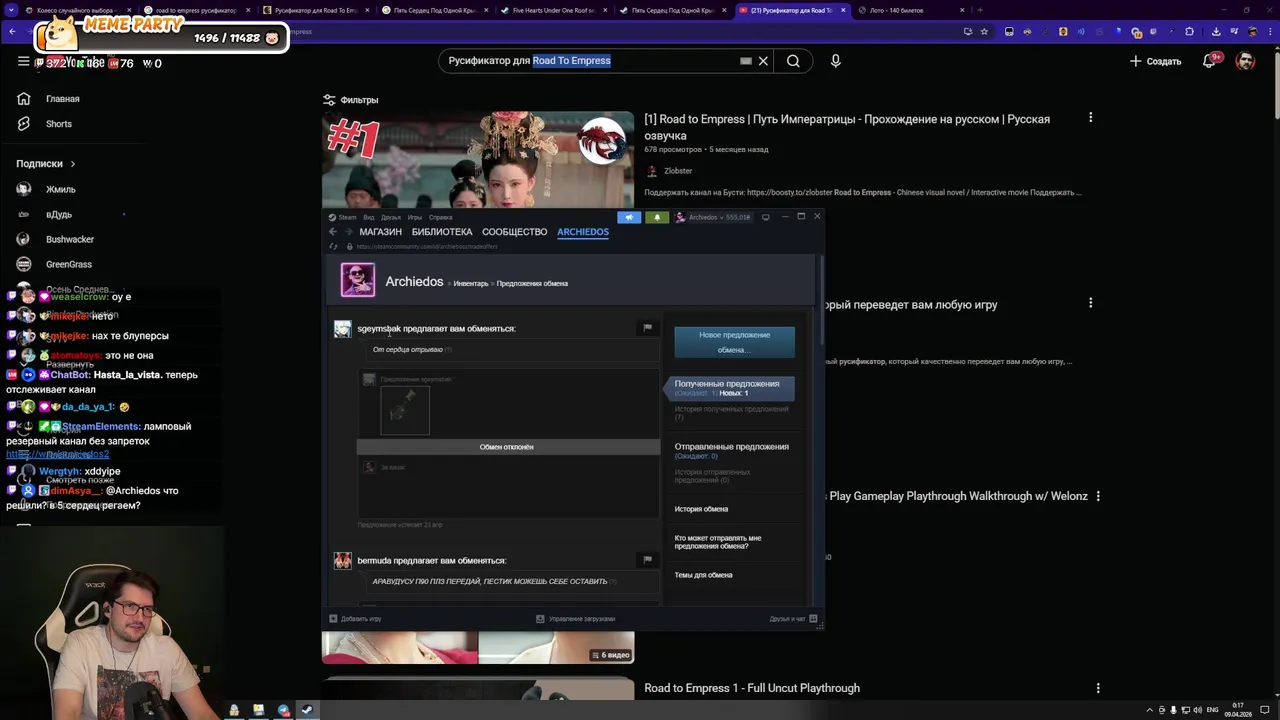This screenshot has width=1280, height=720.
Task: Open the three-dot menu for Zlobster video
Action: pyautogui.click(x=1090, y=118)
